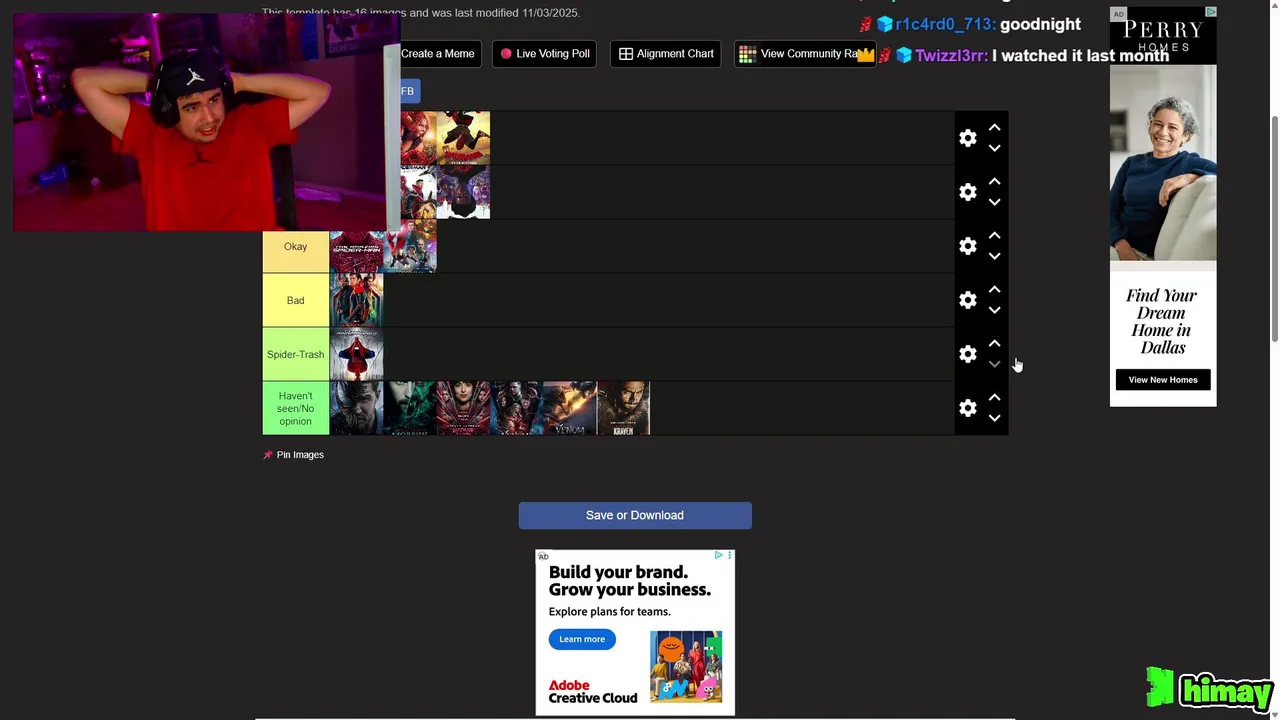
Task: Click the AdChoices icon on the Perry Homes ad
Action: (1210, 12)
